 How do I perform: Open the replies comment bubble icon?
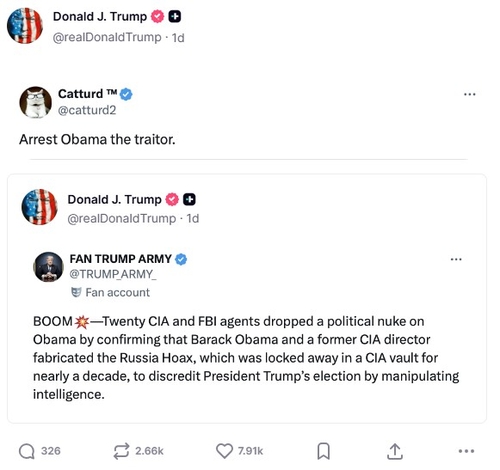tap(27, 451)
